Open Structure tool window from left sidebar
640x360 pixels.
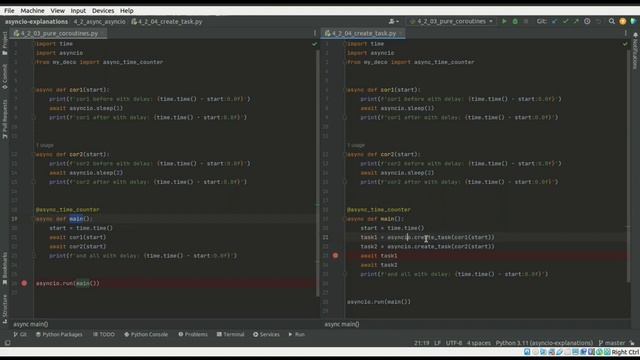[x=5, y=309]
